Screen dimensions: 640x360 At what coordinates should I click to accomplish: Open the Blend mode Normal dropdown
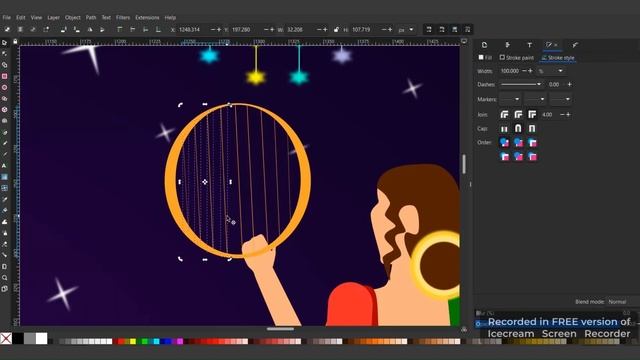click(x=622, y=302)
